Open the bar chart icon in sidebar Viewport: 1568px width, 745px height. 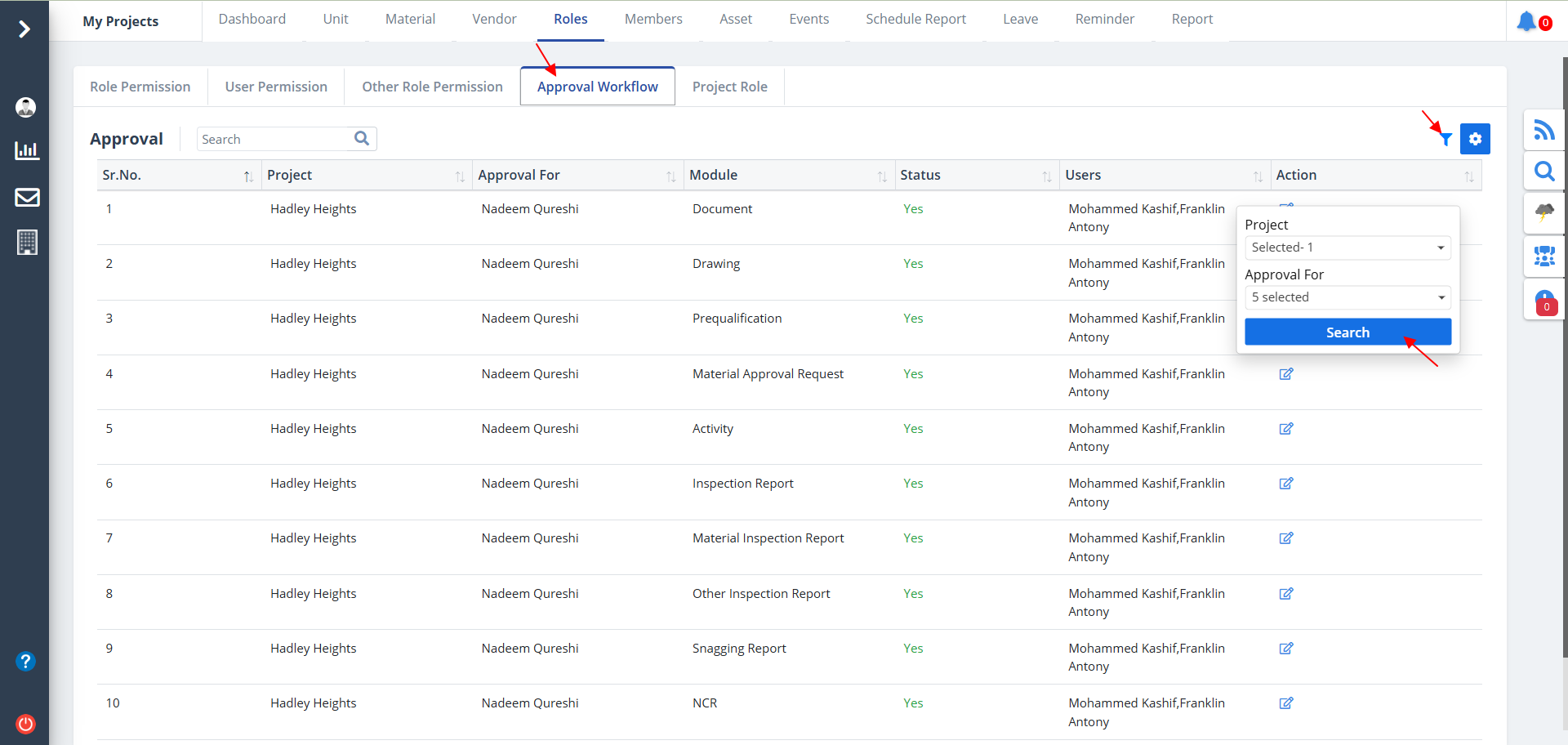[27, 150]
